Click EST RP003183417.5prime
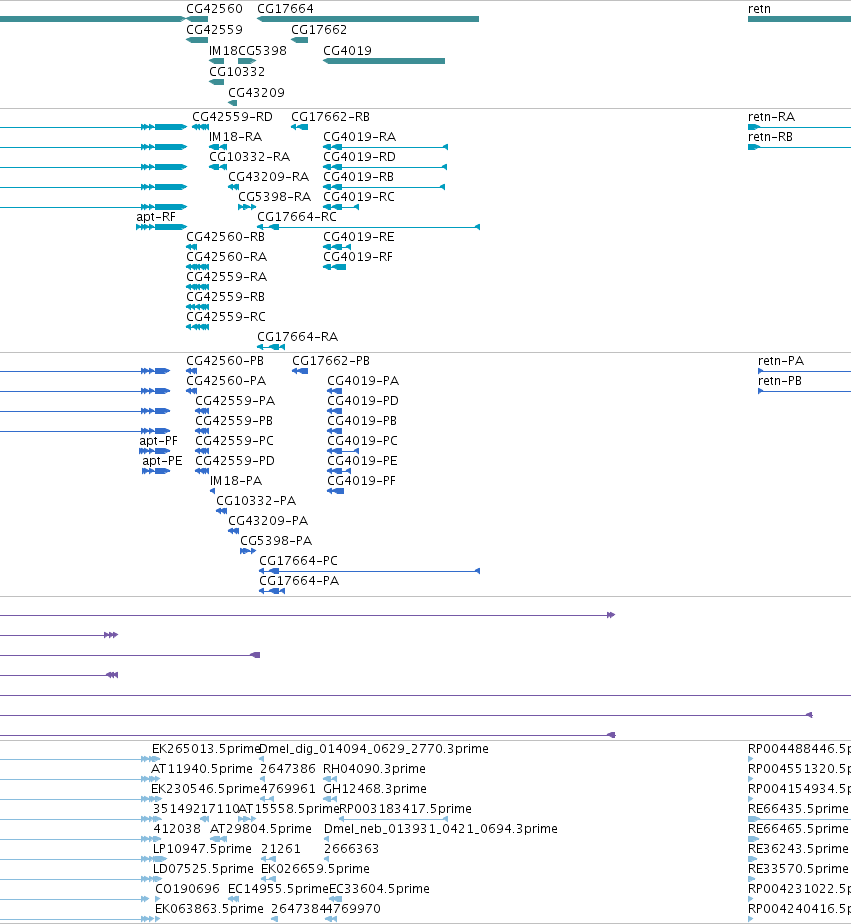The width and height of the screenshot is (851, 924). point(405,808)
